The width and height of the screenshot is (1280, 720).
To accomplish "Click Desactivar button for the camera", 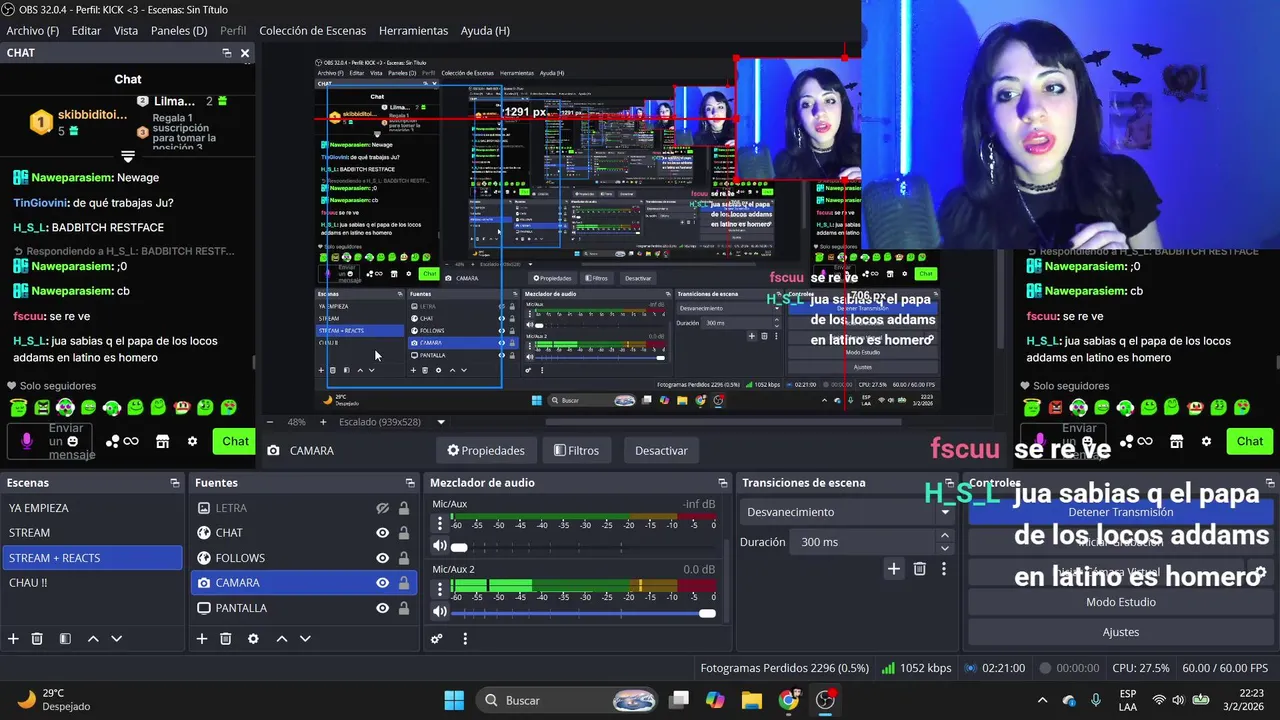I will (661, 450).
